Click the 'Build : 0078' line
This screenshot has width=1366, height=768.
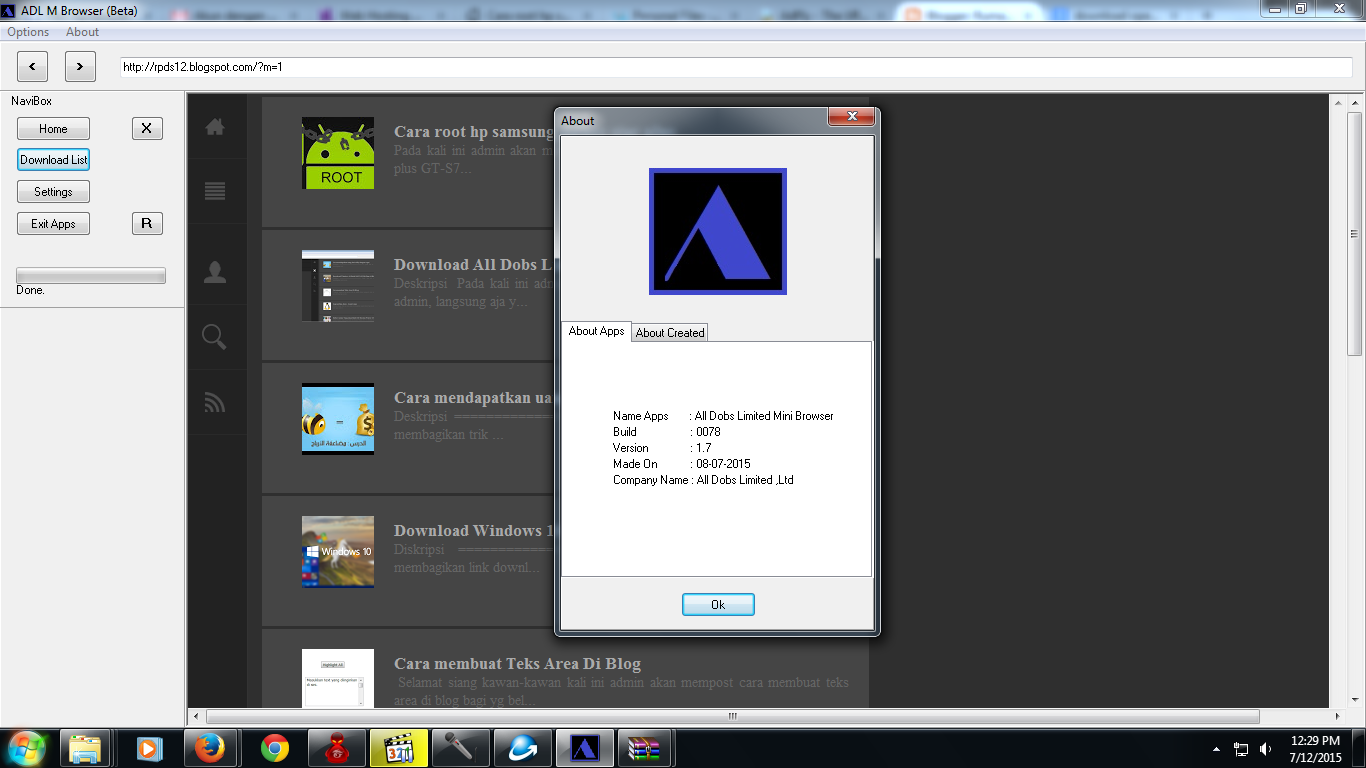[667, 432]
